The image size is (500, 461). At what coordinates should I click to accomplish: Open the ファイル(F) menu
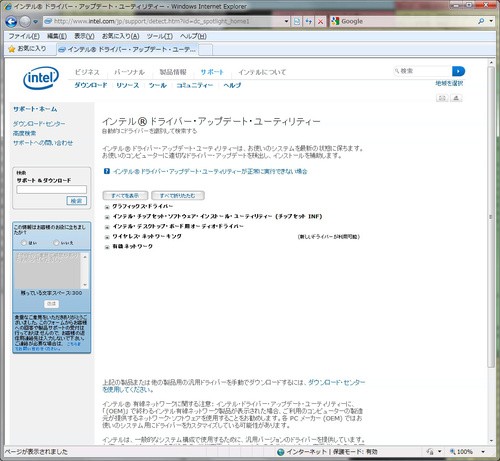tap(24, 36)
